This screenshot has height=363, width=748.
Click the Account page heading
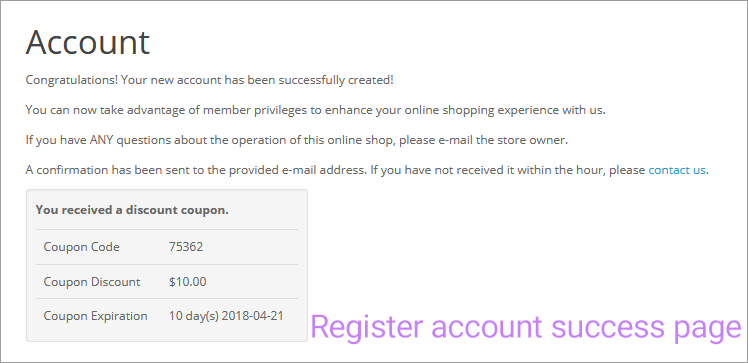(88, 42)
